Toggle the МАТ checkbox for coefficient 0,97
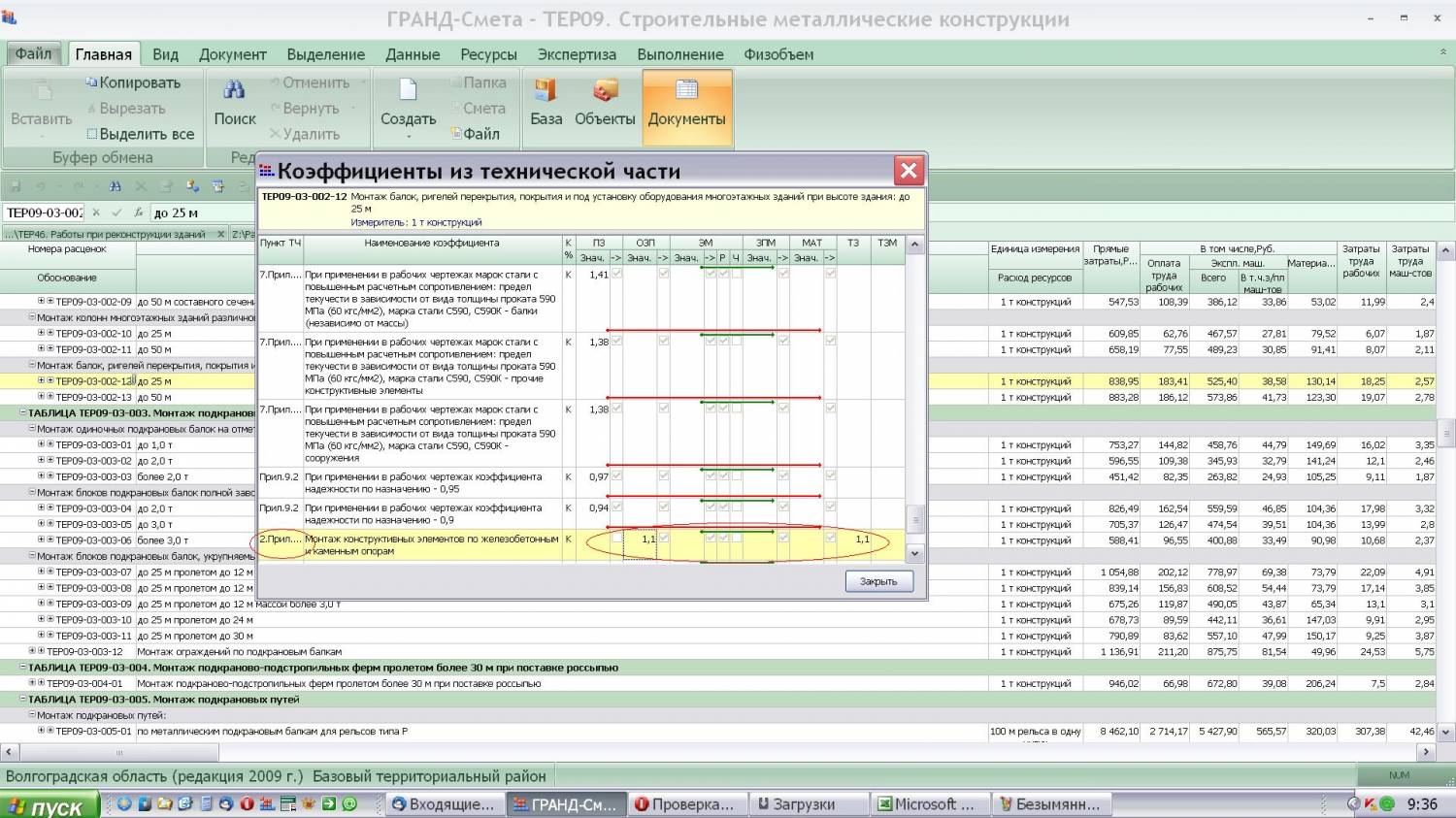The height and width of the screenshot is (818, 1456). tap(830, 476)
